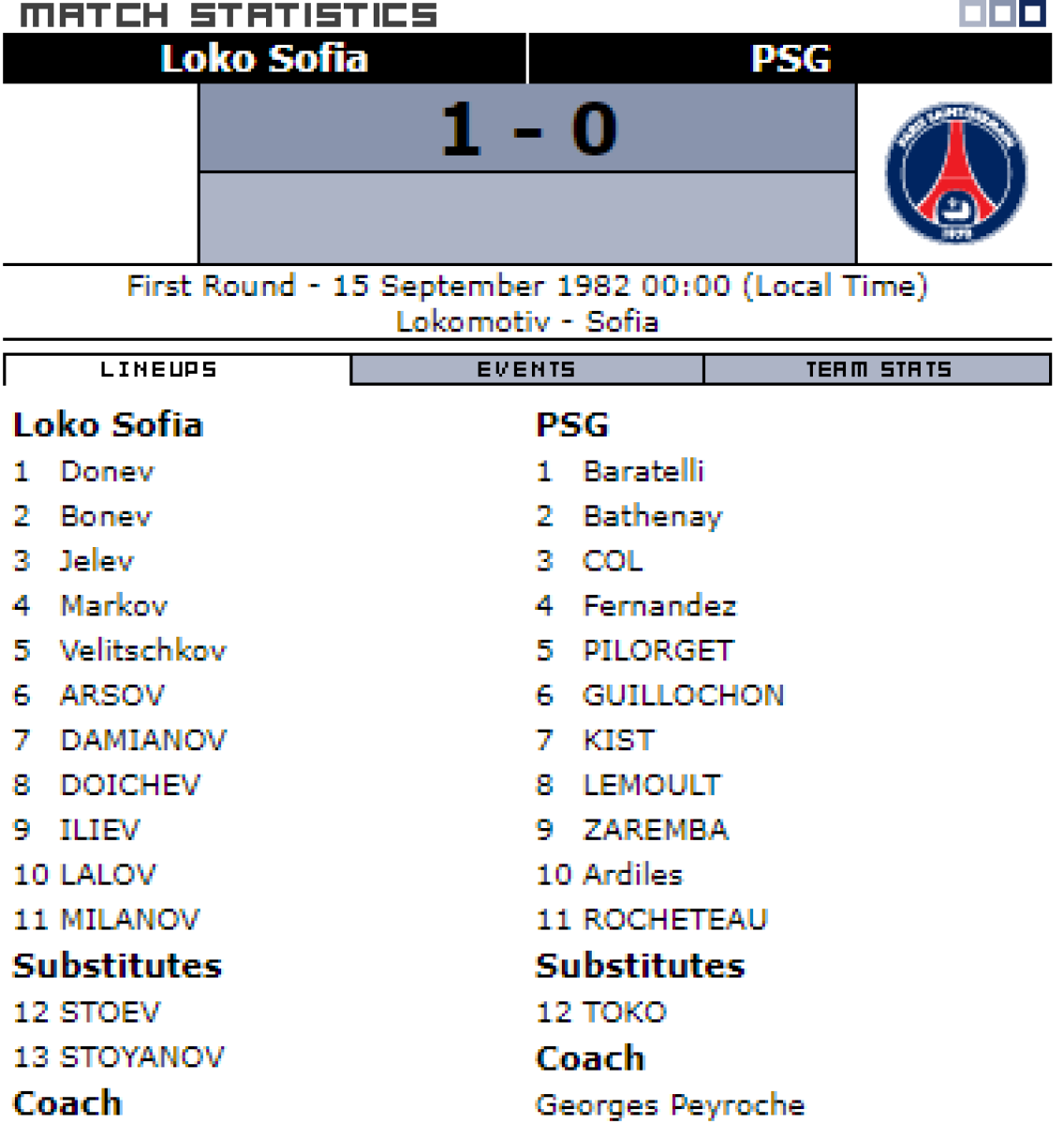The width and height of the screenshot is (1064, 1124).
Task: Click goalkeeper Baratelli's name
Action: point(643,471)
